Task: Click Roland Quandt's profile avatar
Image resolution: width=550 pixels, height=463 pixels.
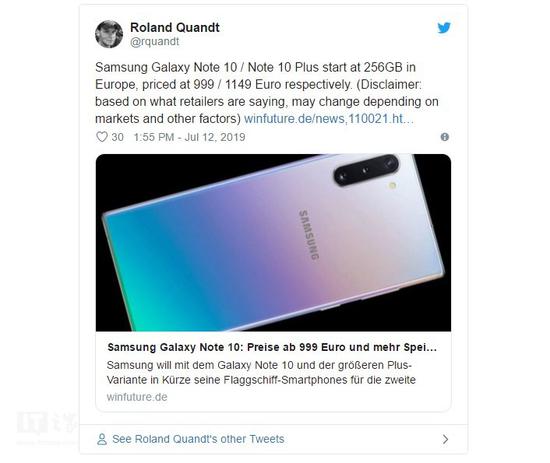Action: coord(109,34)
